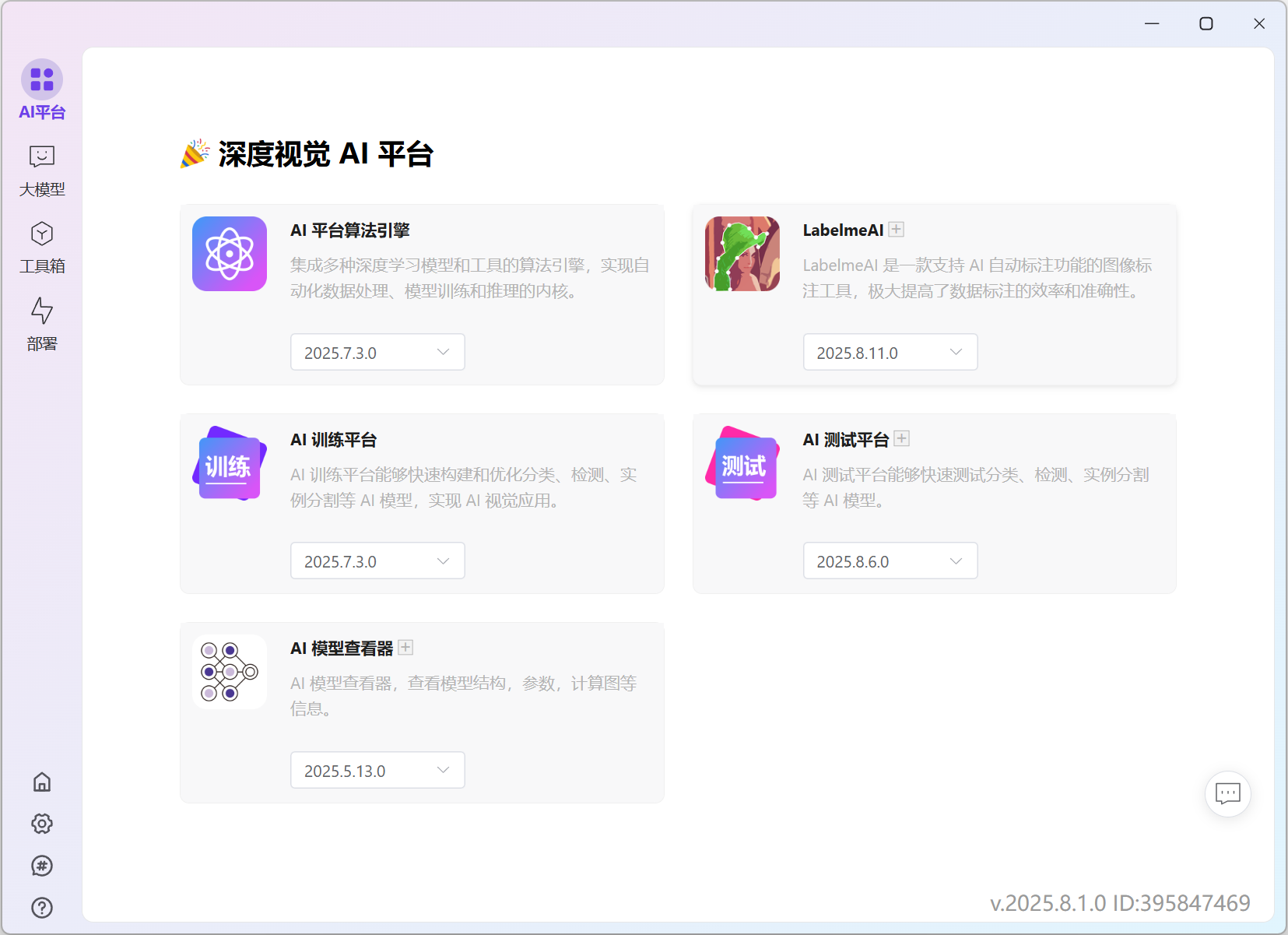
Task: Click the AI 训练平台 training icon
Action: pos(230,463)
